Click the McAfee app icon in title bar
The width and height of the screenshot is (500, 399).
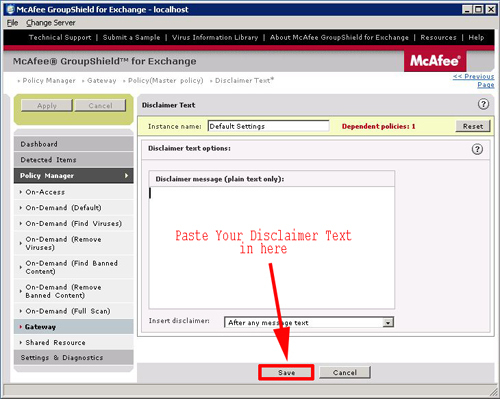tap(10, 9)
